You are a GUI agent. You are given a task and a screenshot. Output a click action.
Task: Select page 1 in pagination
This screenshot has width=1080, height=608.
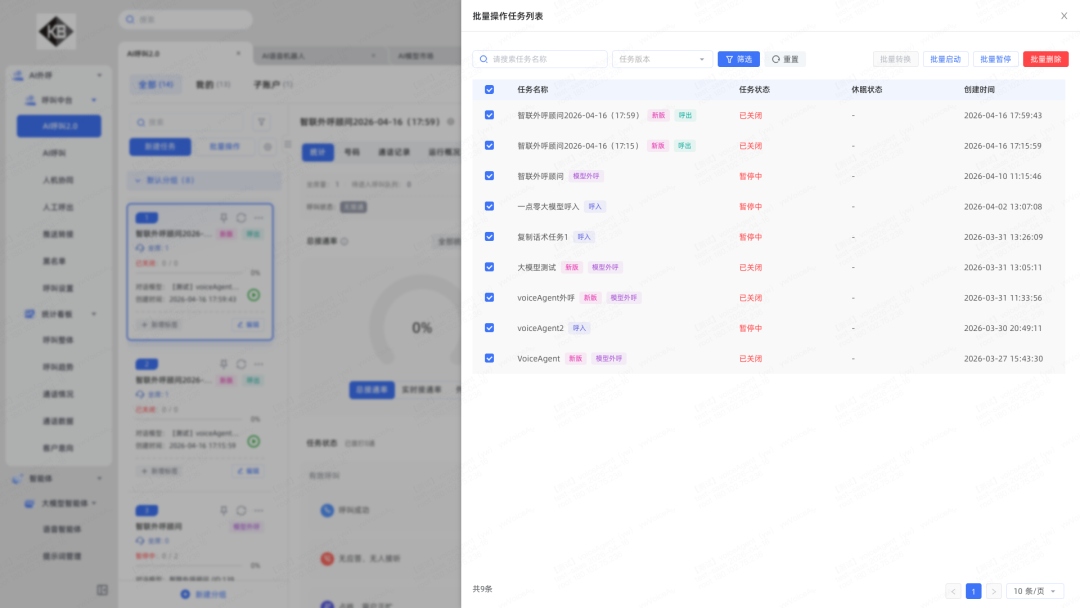[x=973, y=591]
